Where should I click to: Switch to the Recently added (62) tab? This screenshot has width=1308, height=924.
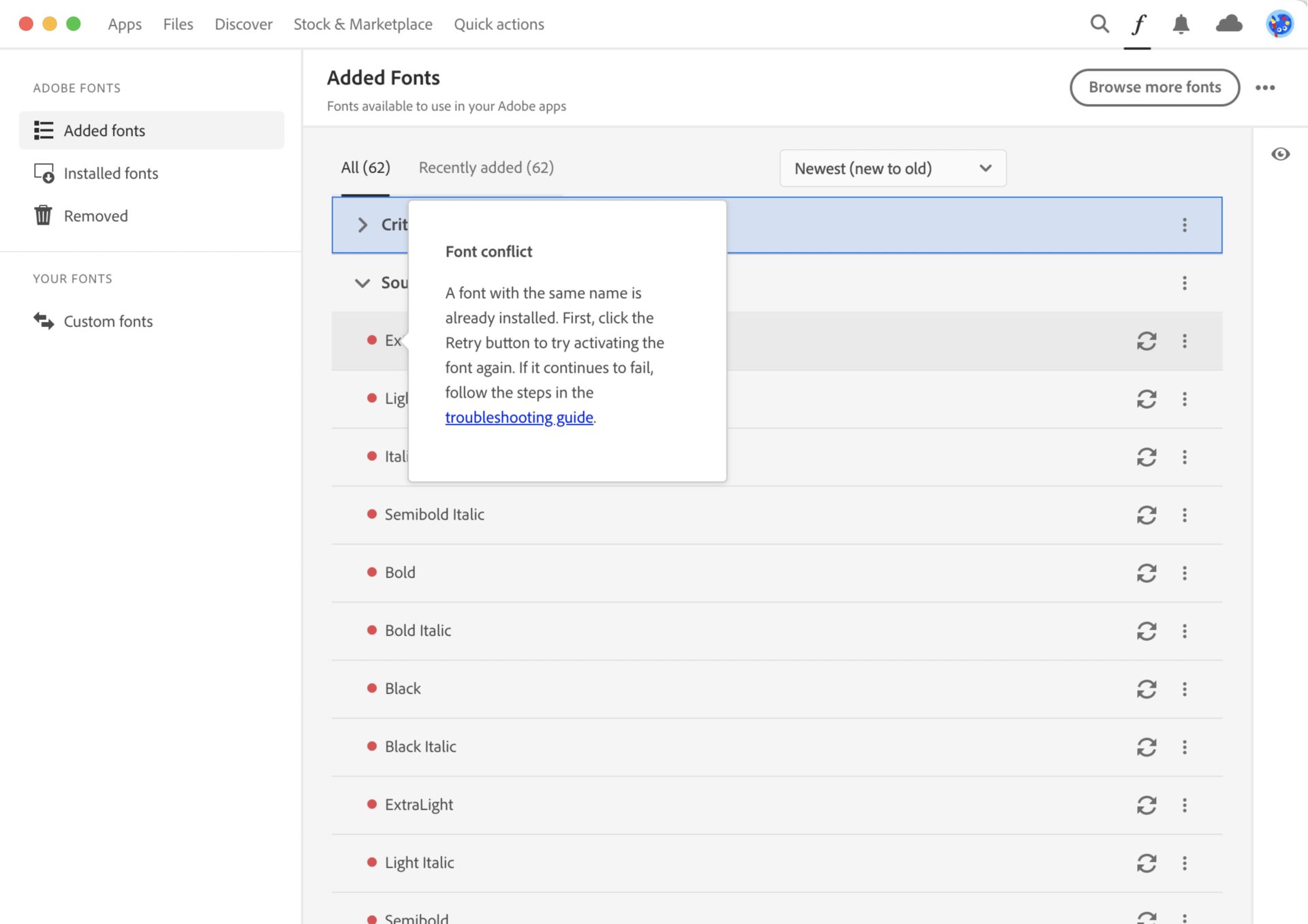[486, 167]
